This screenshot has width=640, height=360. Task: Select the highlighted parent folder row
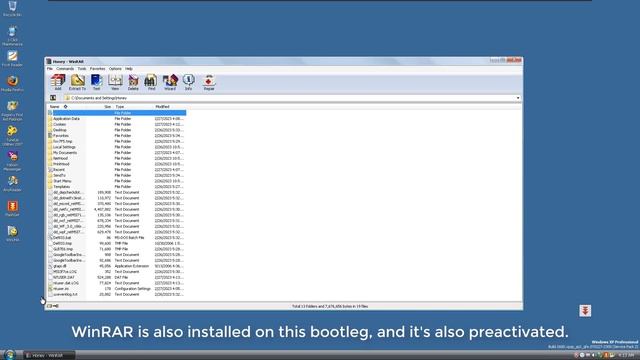click(x=117, y=113)
